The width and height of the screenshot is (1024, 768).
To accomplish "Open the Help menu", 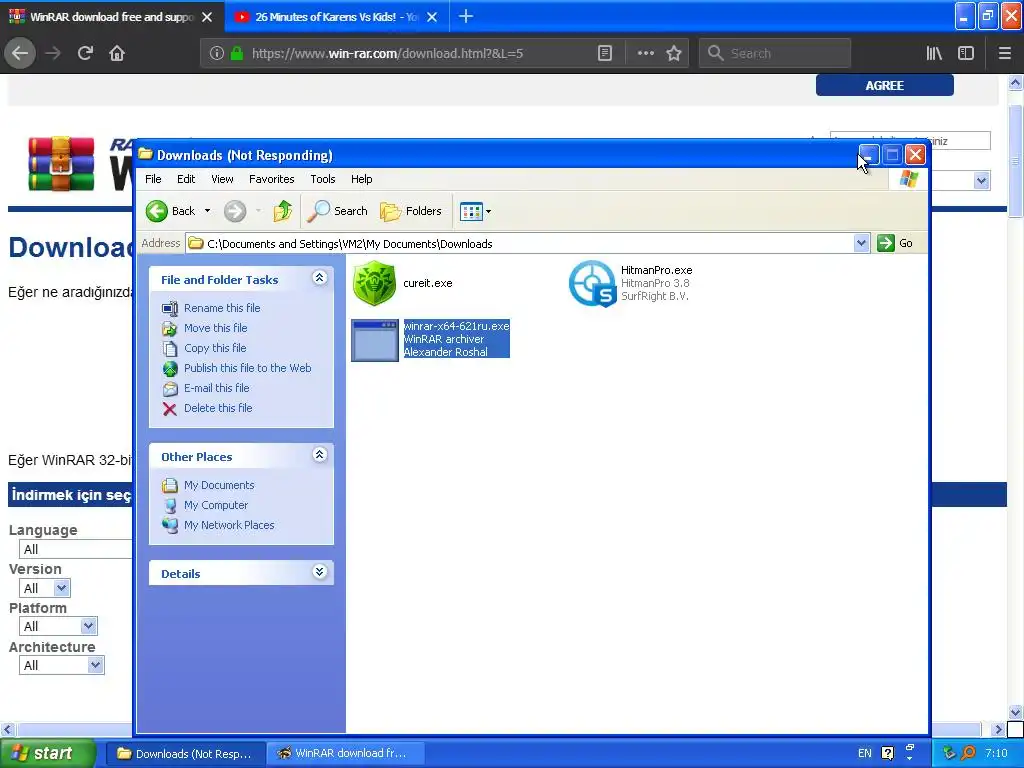I will click(x=361, y=179).
